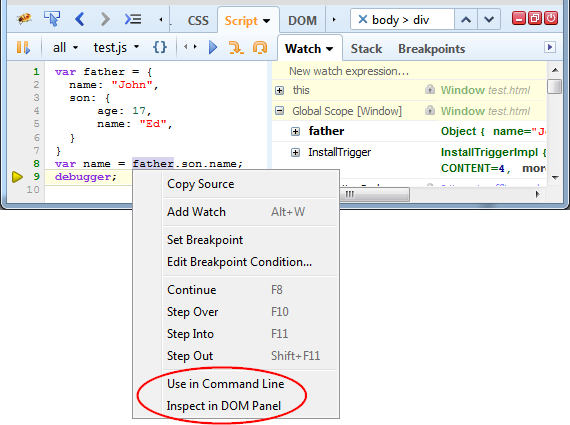This screenshot has height=425, width=570.
Task: Activate the element inspector arrow icon
Action: pyautogui.click(x=52, y=19)
